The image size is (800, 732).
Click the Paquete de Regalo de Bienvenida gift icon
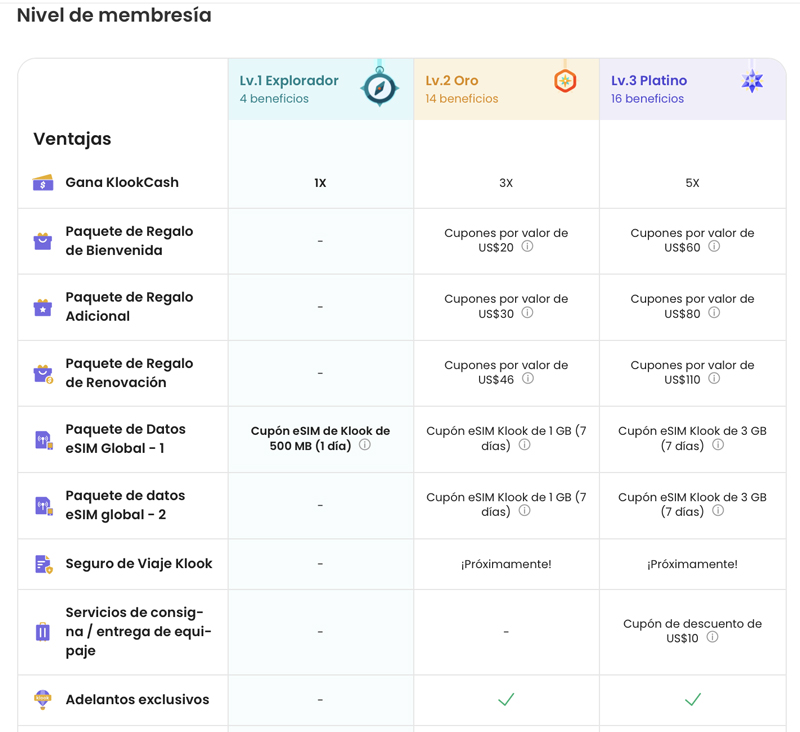[x=43, y=241]
